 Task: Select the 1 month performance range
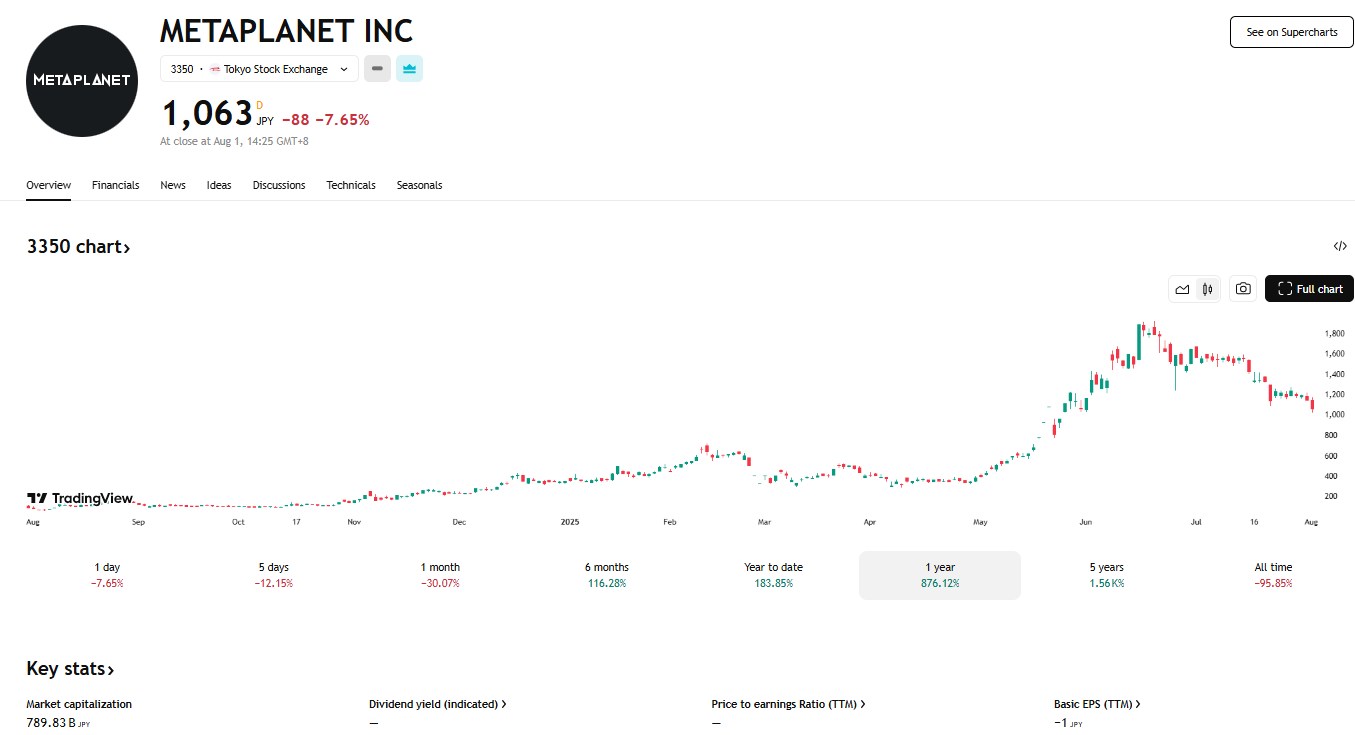pos(439,575)
